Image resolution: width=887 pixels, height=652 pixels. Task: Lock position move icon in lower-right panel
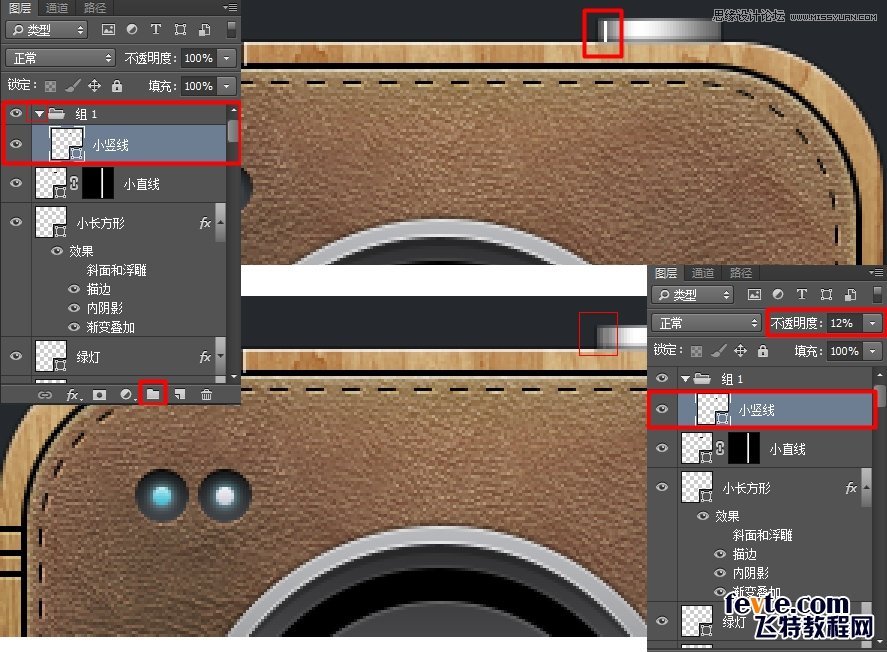(740, 351)
